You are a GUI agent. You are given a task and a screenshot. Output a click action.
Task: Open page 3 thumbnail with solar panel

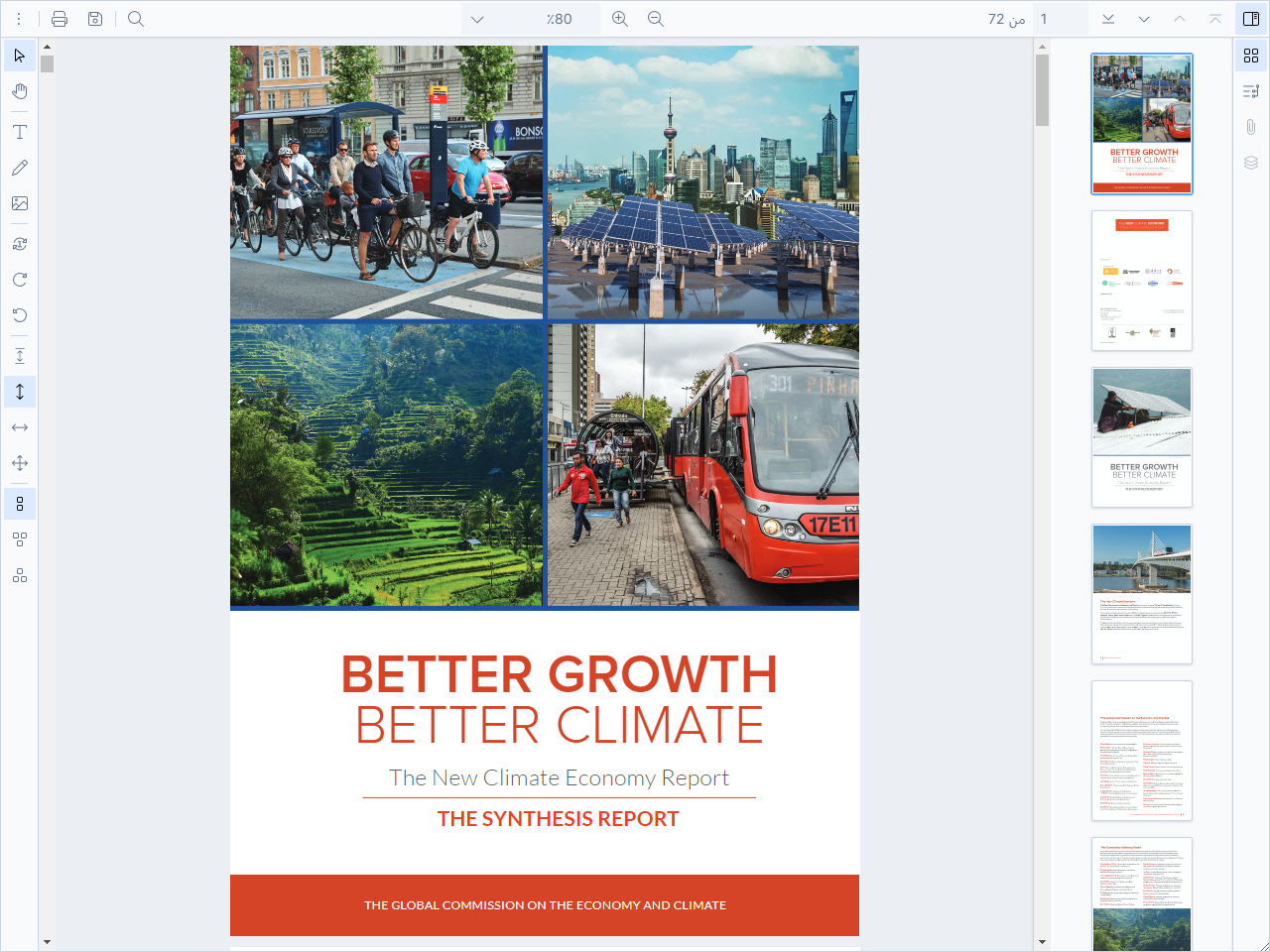[1142, 437]
